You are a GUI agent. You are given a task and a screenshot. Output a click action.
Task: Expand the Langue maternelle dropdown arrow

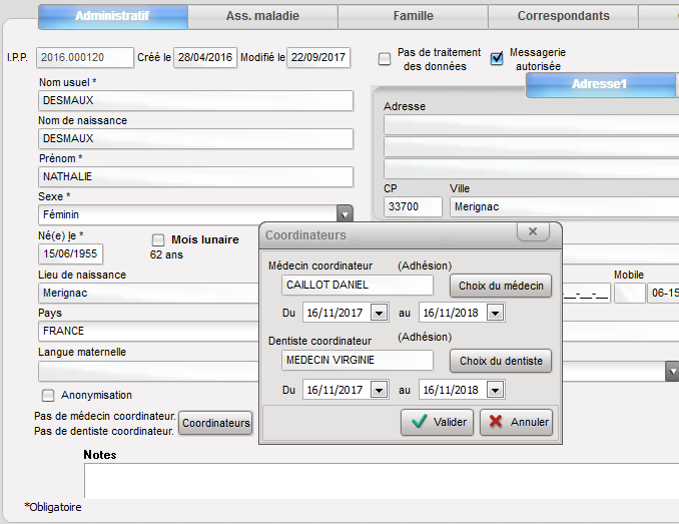tap(672, 372)
